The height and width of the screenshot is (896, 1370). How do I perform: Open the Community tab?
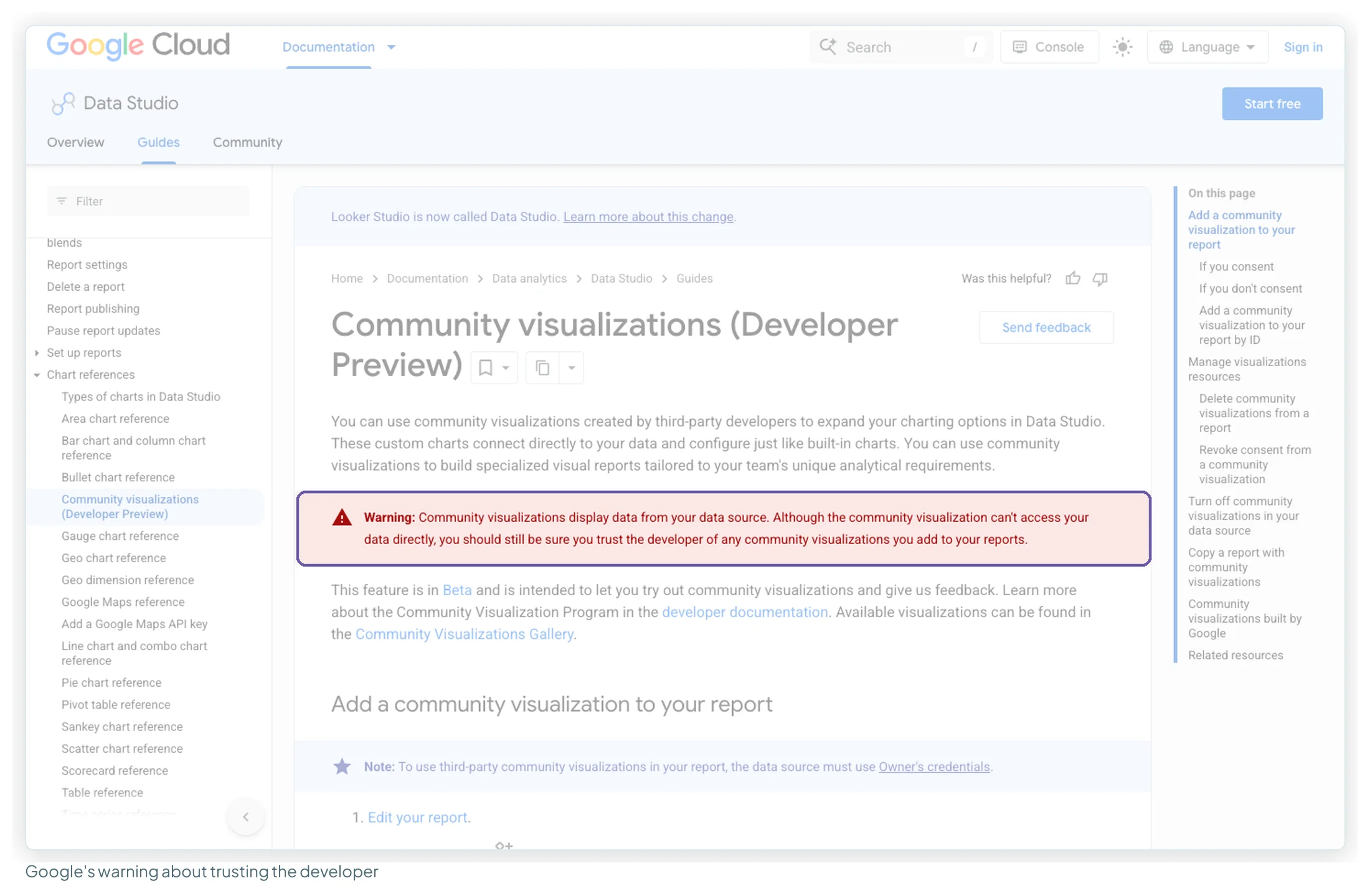(247, 143)
